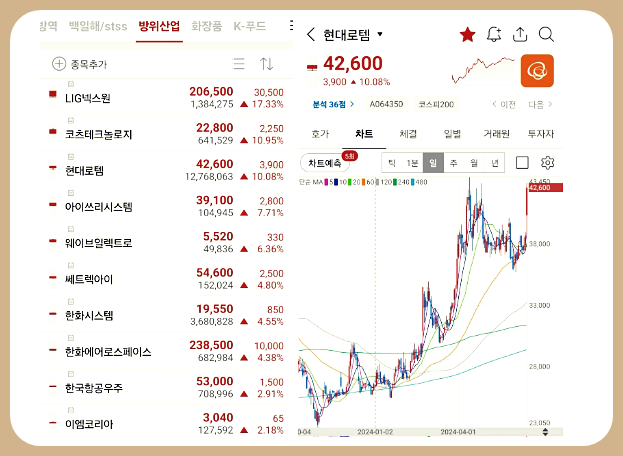Switch to the K-푸드 watchlist tab
This screenshot has height=456, width=623.
(x=250, y=26)
